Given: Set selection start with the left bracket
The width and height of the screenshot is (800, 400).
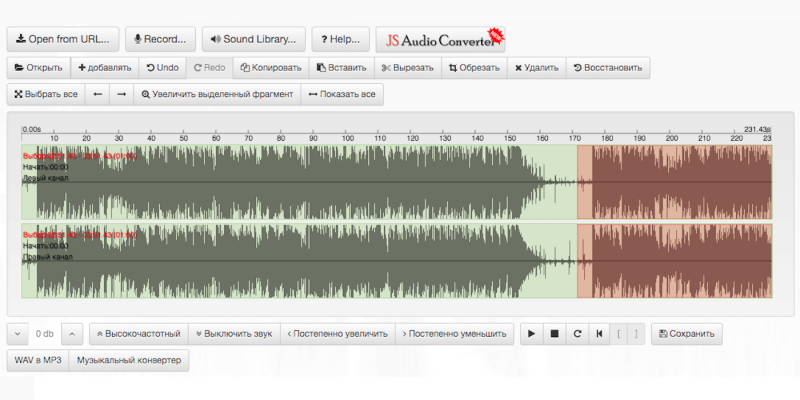Looking at the screenshot, I should [619, 334].
